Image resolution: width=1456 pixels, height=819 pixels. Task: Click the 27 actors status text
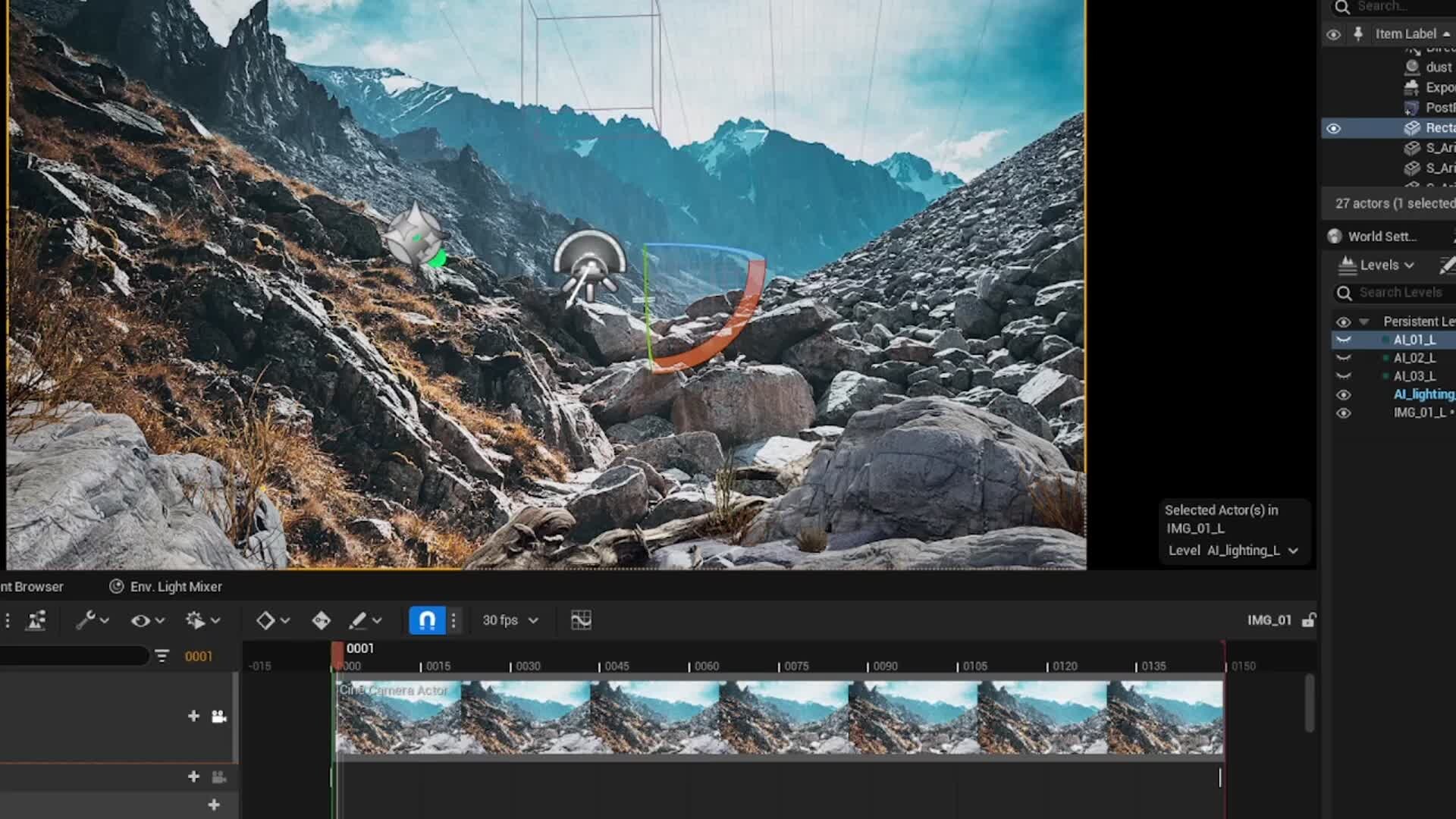pos(1395,203)
